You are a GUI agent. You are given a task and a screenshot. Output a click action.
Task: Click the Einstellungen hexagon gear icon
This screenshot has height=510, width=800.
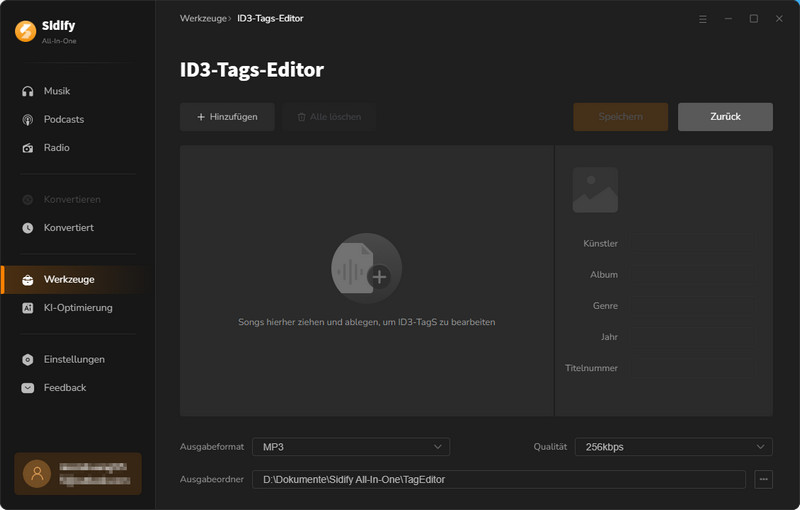28,360
